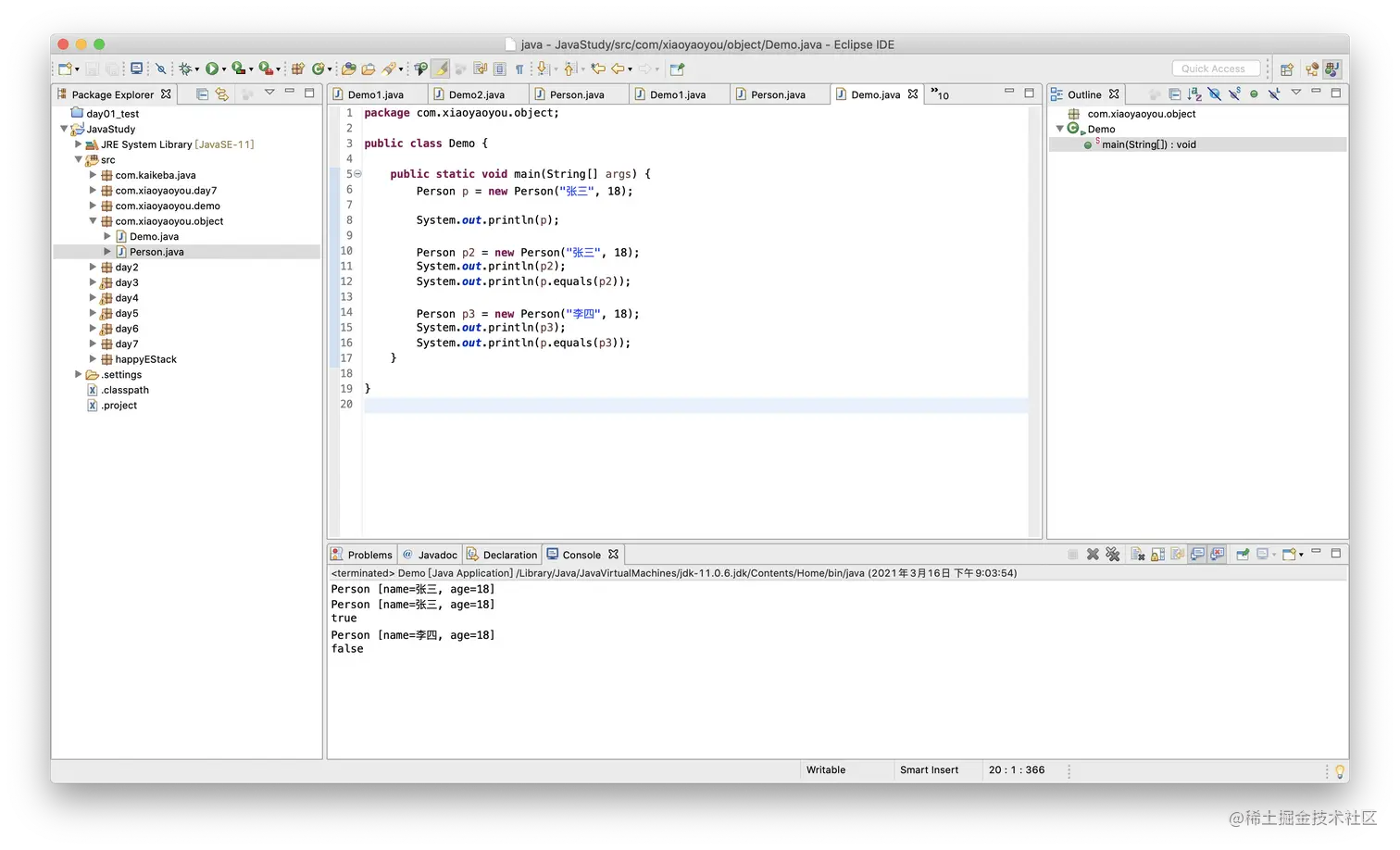Open the Problems tab
The image size is (1400, 850).
point(362,555)
